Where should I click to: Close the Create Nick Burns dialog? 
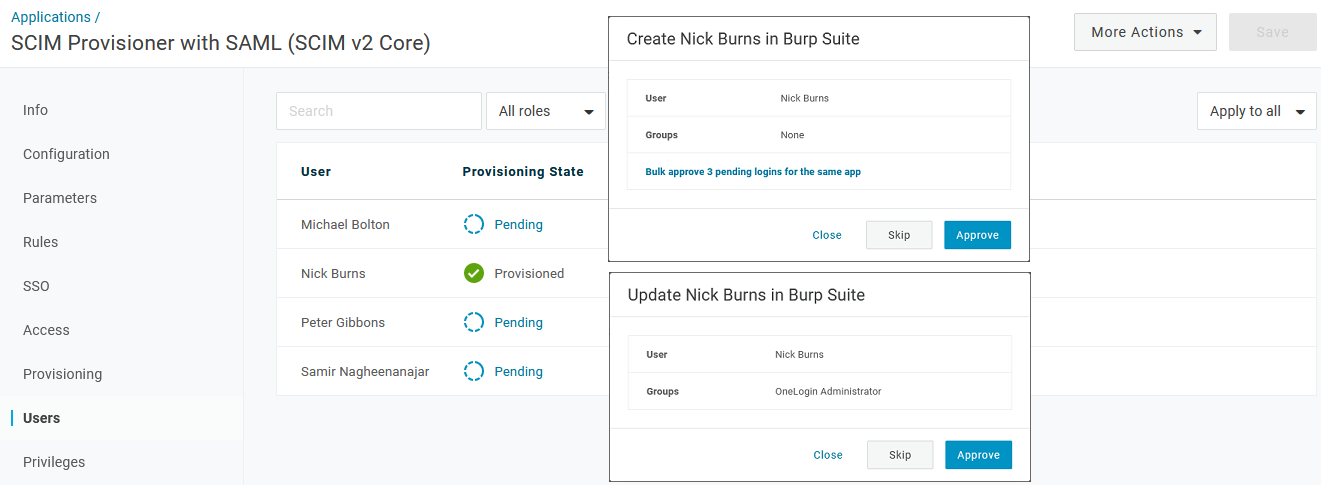point(827,235)
